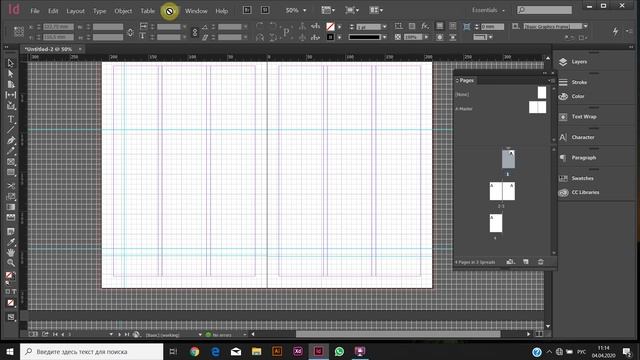Select the Rectangle Frame tool

click(11, 162)
